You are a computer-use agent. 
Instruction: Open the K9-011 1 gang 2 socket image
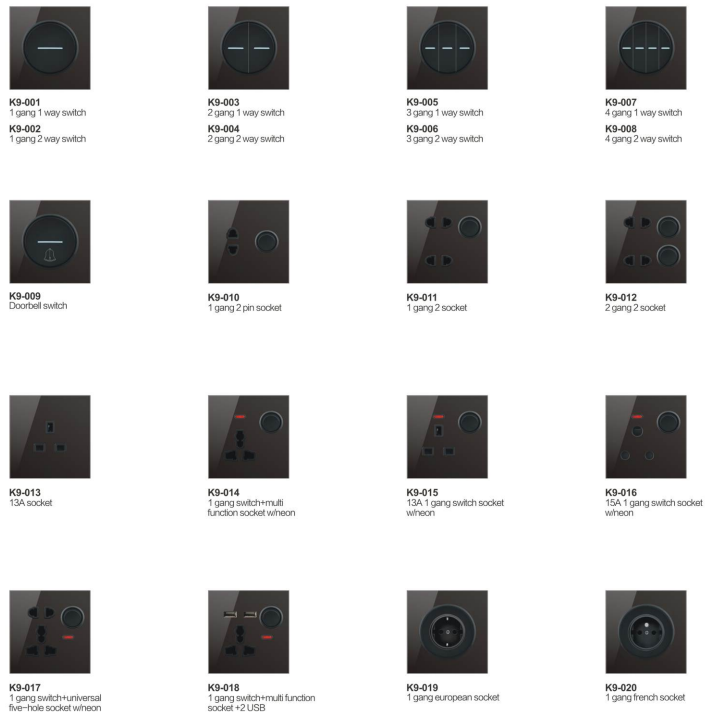point(447,242)
